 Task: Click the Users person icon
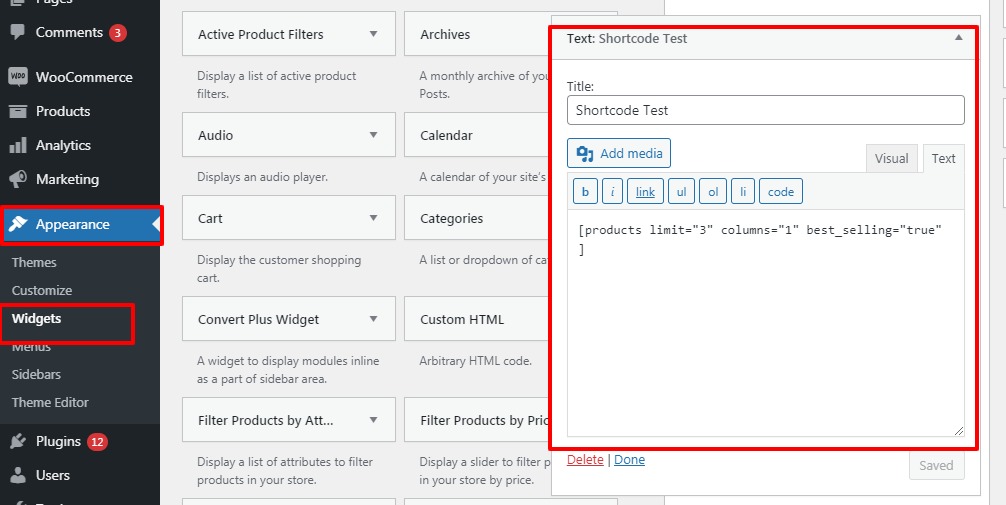[17, 475]
